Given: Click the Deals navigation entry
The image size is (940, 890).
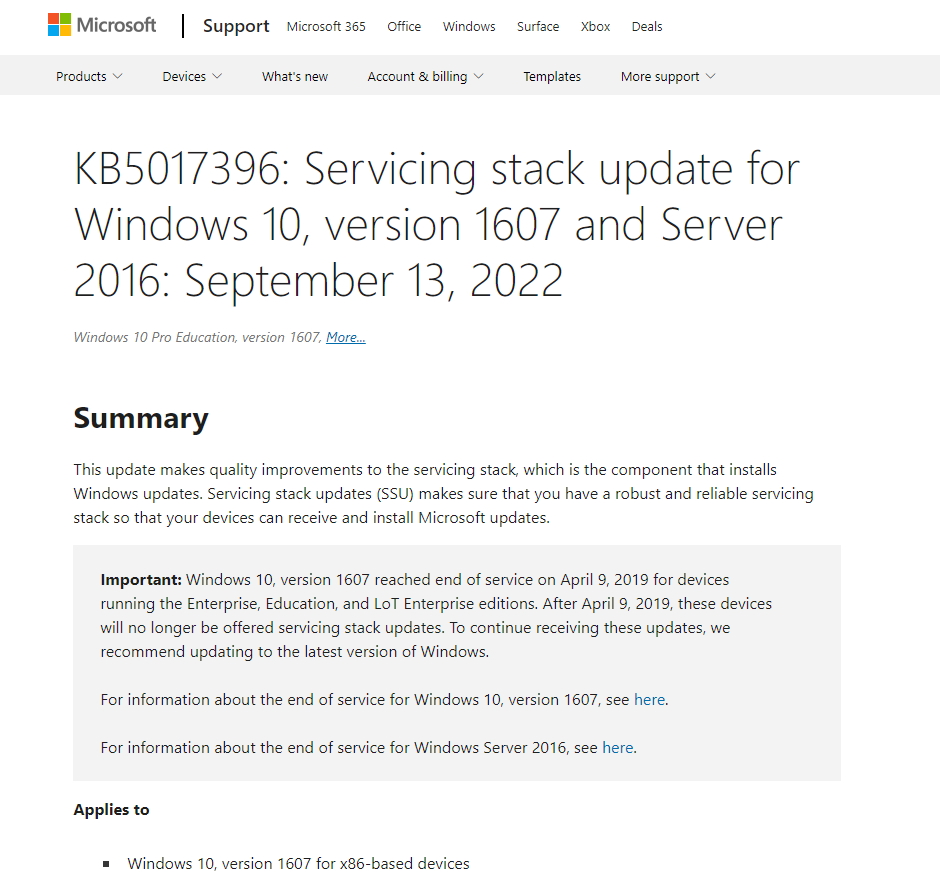Looking at the screenshot, I should pyautogui.click(x=646, y=27).
